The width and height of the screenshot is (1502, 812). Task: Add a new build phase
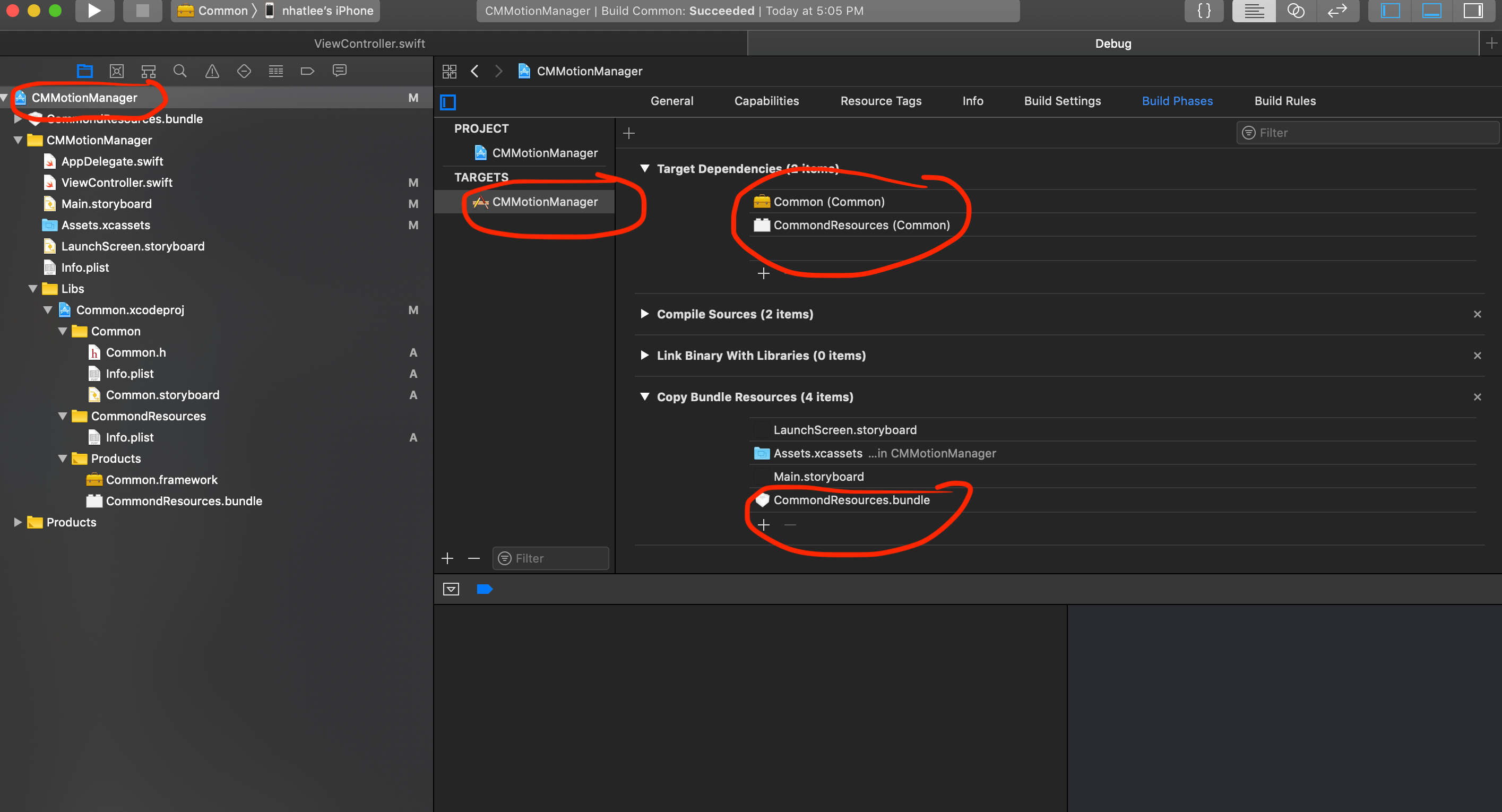click(628, 133)
